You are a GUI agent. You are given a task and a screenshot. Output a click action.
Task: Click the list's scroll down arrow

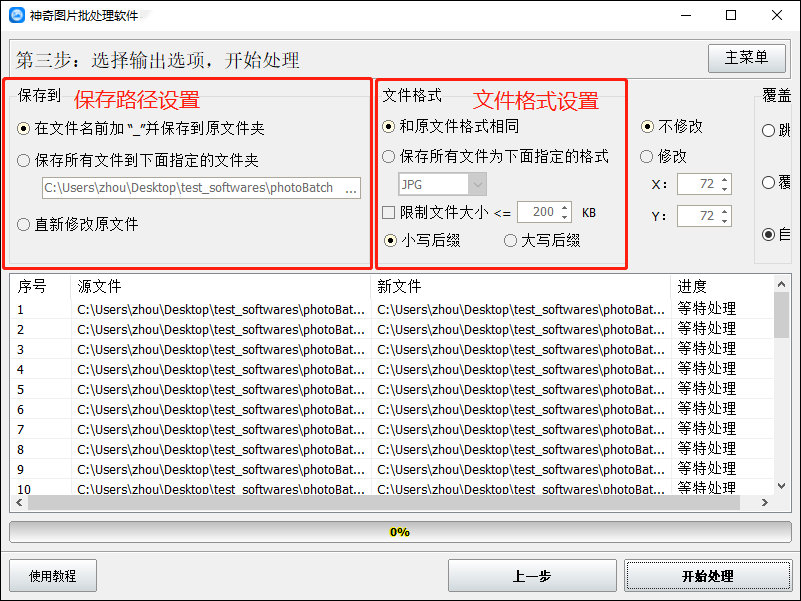[781, 486]
